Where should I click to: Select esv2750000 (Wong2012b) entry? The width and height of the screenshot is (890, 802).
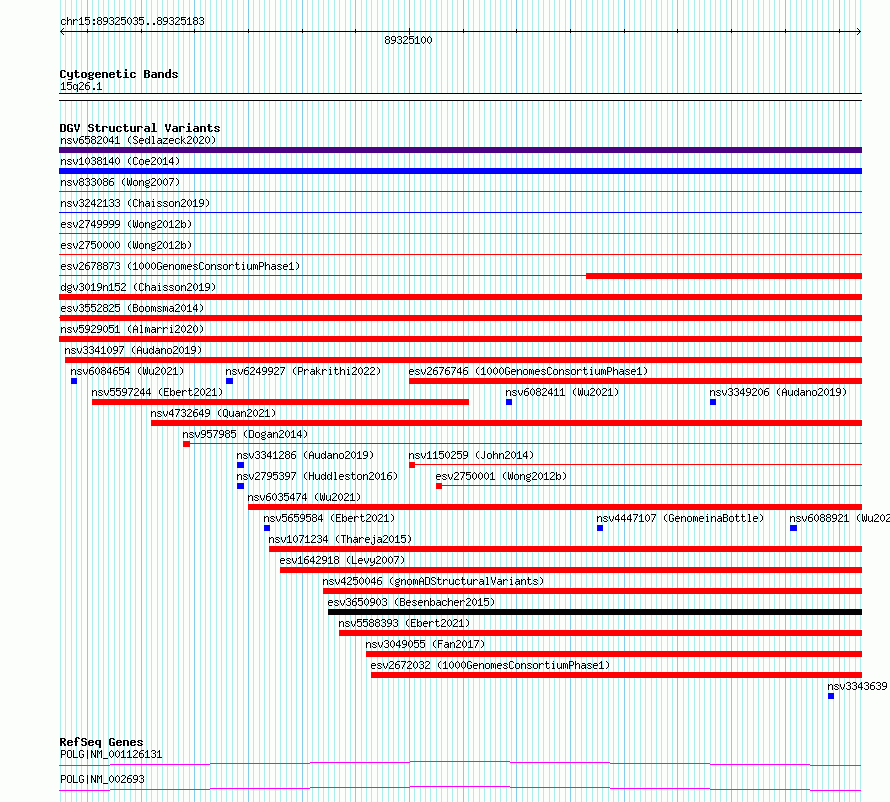click(126, 245)
